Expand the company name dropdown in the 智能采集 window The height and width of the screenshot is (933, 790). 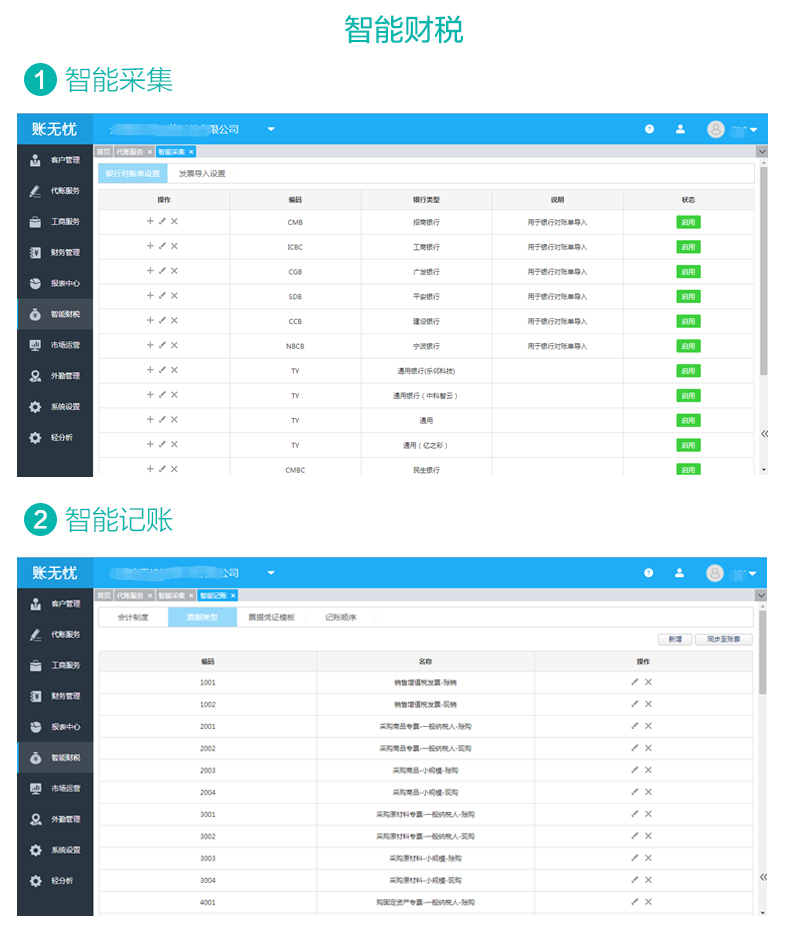click(x=271, y=129)
